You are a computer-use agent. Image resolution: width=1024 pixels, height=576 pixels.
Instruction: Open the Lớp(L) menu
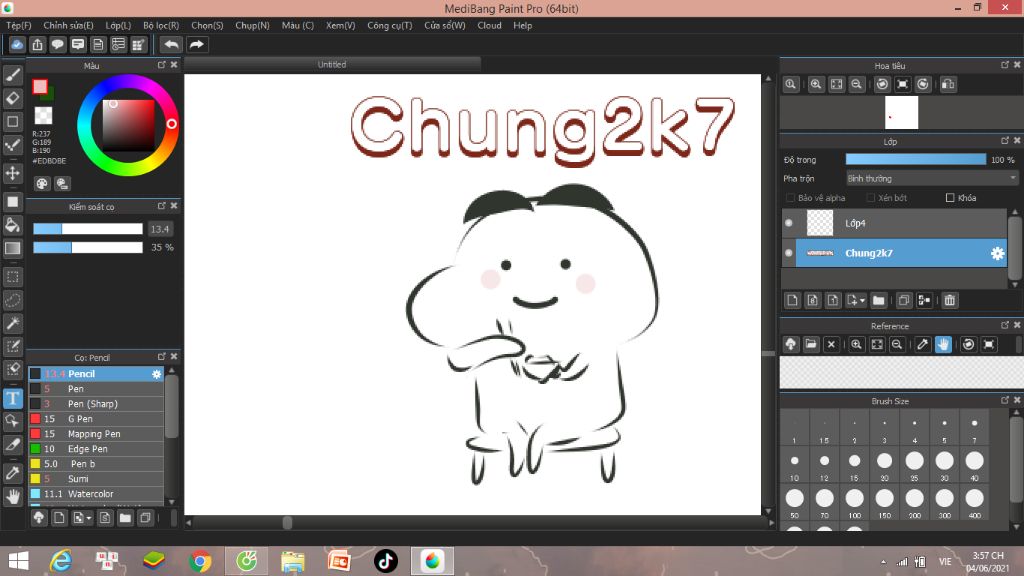(118, 25)
